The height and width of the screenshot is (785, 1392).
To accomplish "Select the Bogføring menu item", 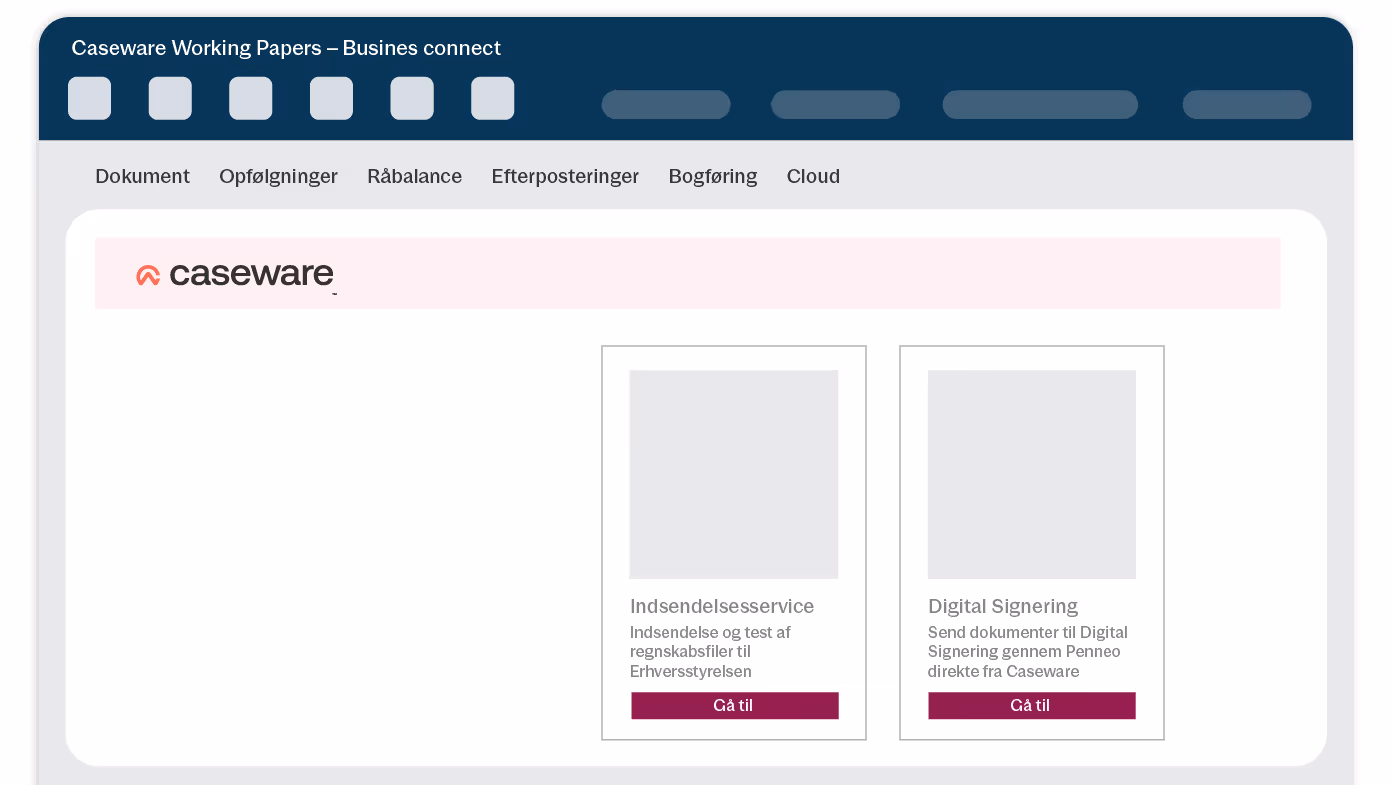I will [712, 177].
